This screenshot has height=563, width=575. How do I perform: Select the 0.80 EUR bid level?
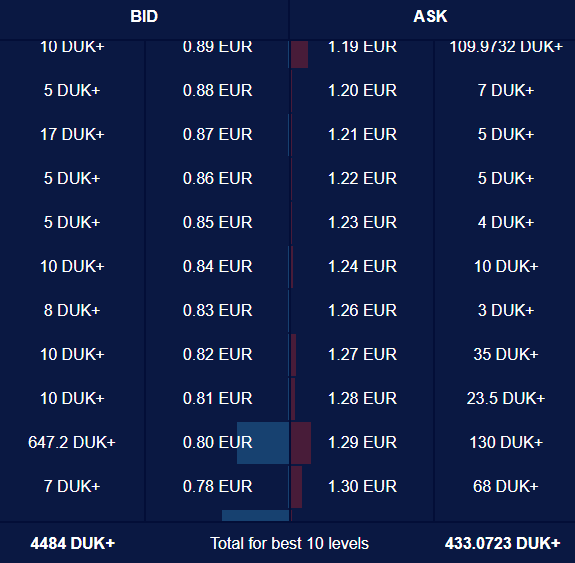pos(217,442)
